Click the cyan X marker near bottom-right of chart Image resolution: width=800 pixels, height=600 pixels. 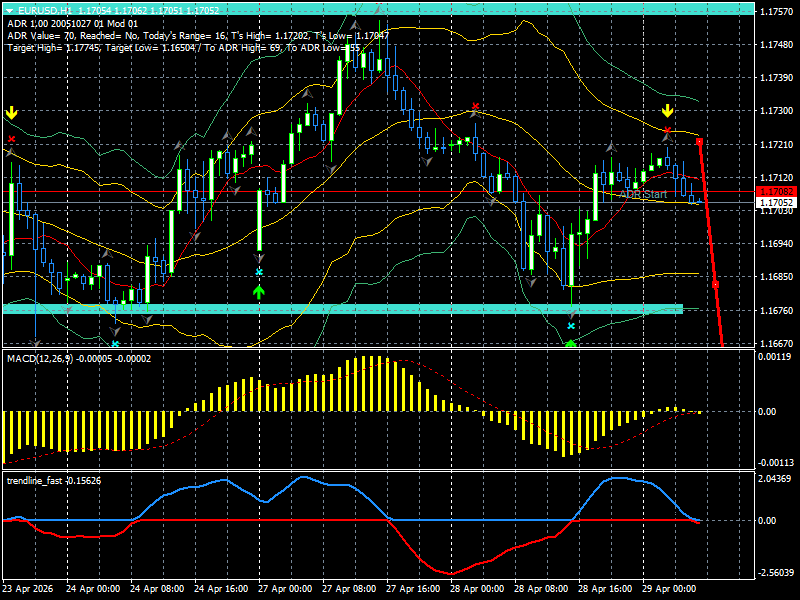point(570,325)
